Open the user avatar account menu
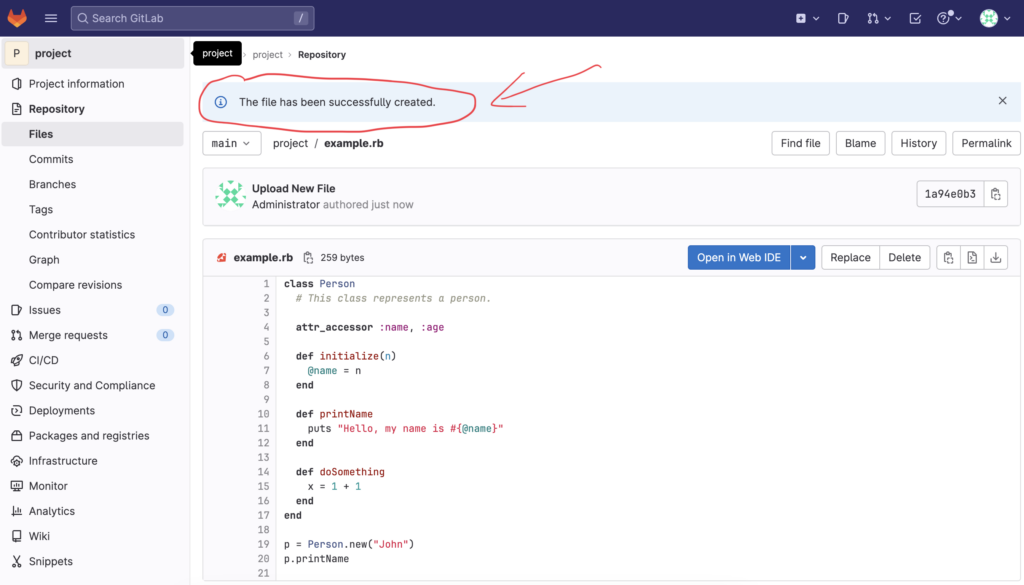This screenshot has height=585, width=1024. point(993,18)
